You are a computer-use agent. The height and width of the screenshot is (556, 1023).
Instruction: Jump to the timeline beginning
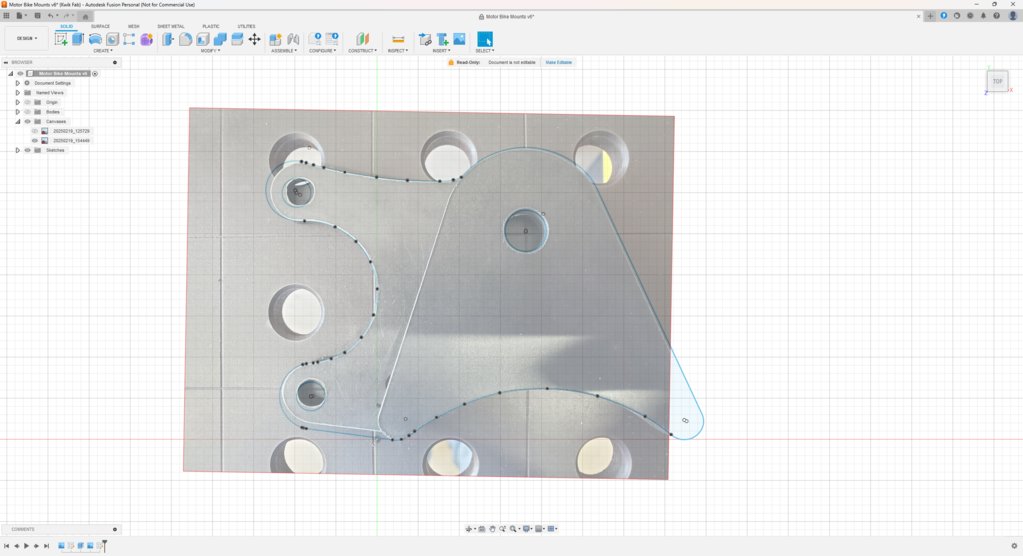(x=7, y=546)
